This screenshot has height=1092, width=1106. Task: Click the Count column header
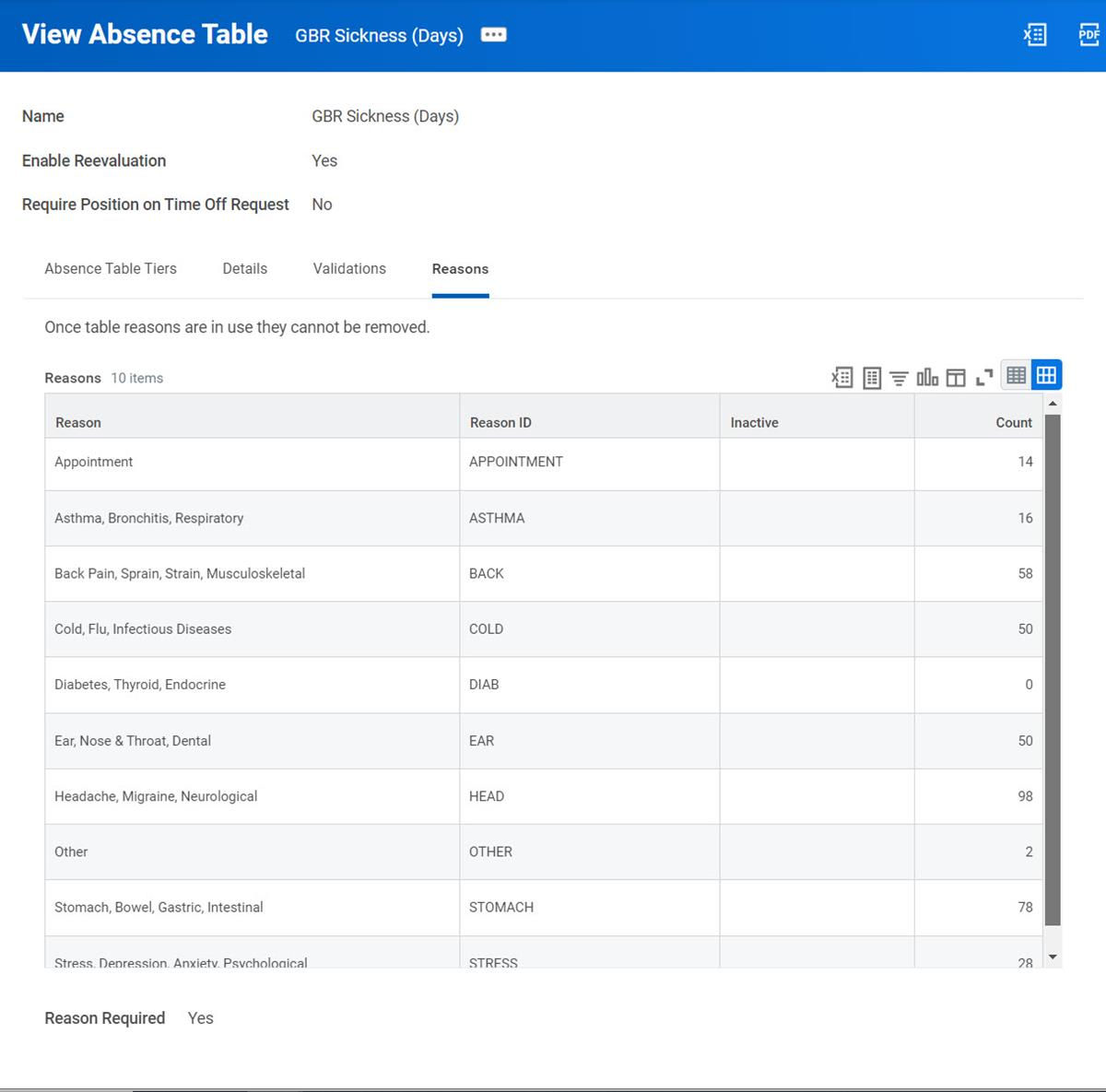pyautogui.click(x=979, y=417)
